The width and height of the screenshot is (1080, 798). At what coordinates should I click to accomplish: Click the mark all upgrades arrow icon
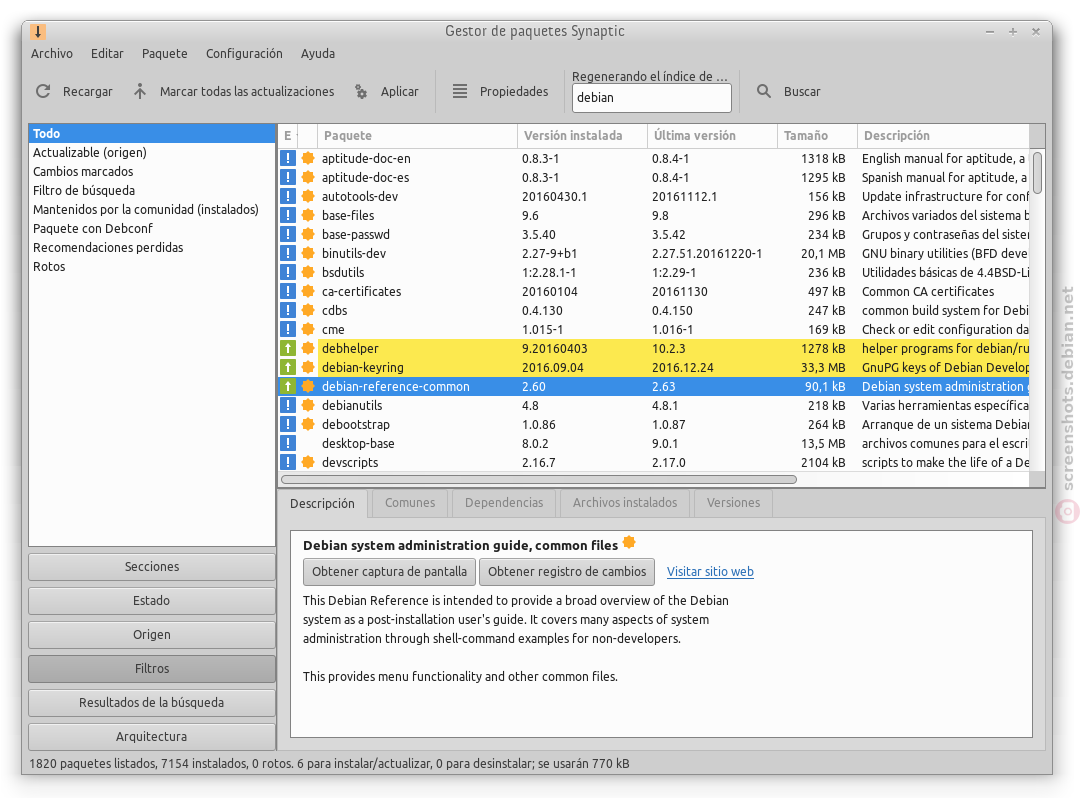click(140, 91)
